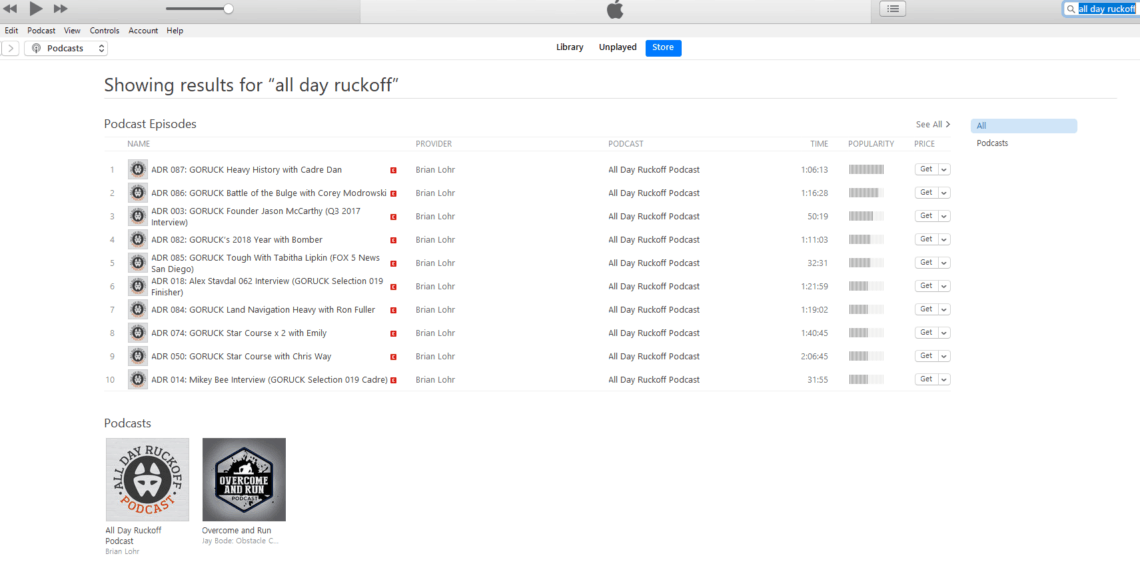The image size is (1140, 562).
Task: Open 'ADR 074: GORUCK Star Course x 2 with Emily'
Action: tap(239, 333)
